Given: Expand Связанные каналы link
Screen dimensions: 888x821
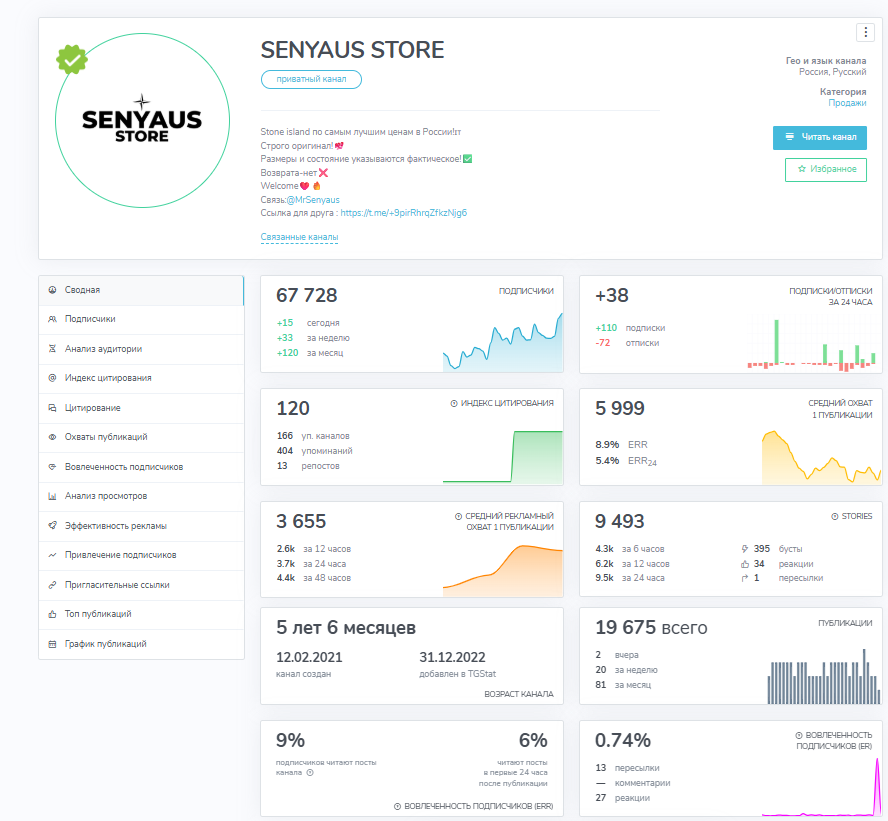Looking at the screenshot, I should tap(299, 237).
